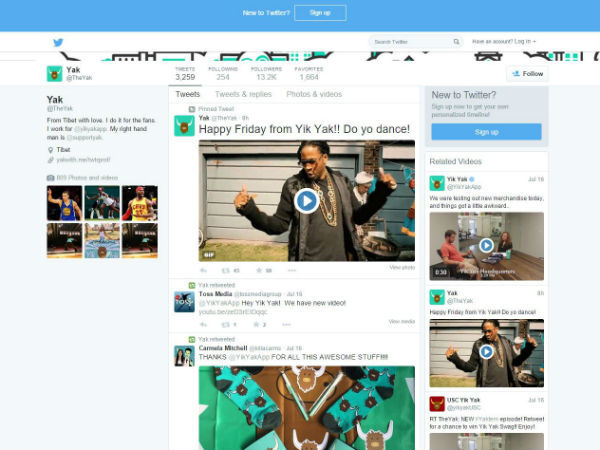The width and height of the screenshot is (600, 450).
Task: Retweet the Toss Media tweet
Action: [226, 324]
